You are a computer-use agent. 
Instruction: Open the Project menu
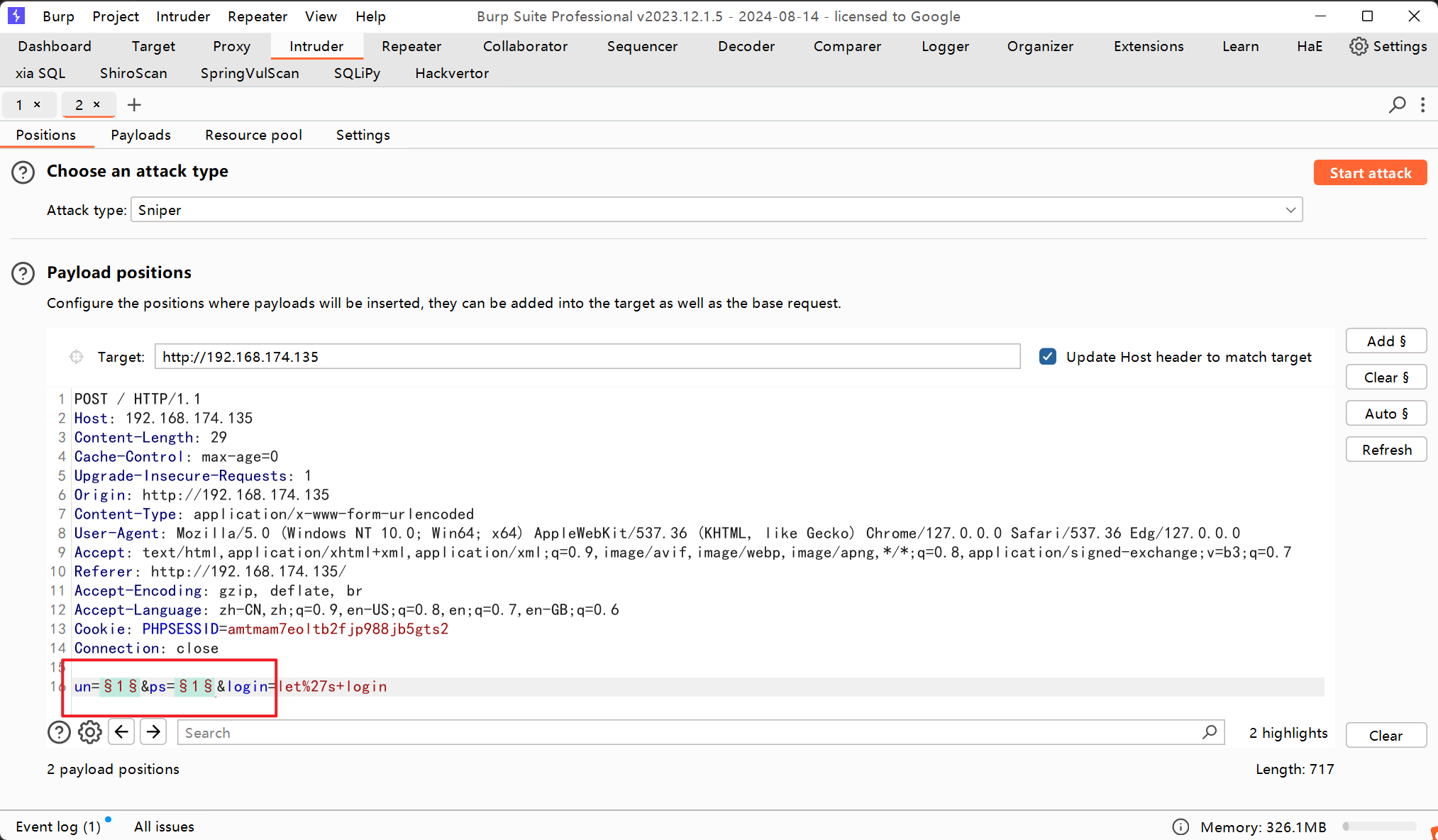[x=116, y=16]
